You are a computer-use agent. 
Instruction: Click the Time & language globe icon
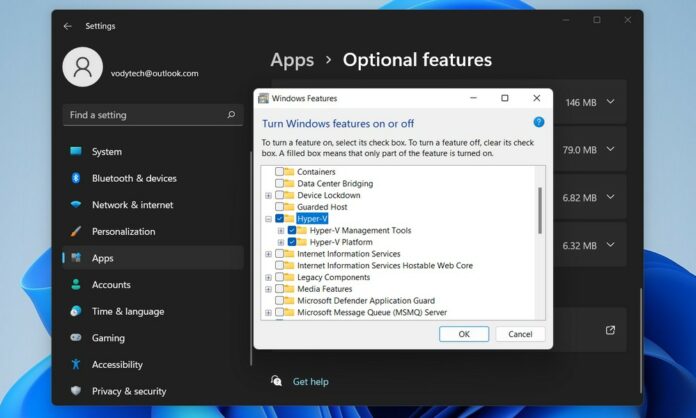pyautogui.click(x=76, y=311)
